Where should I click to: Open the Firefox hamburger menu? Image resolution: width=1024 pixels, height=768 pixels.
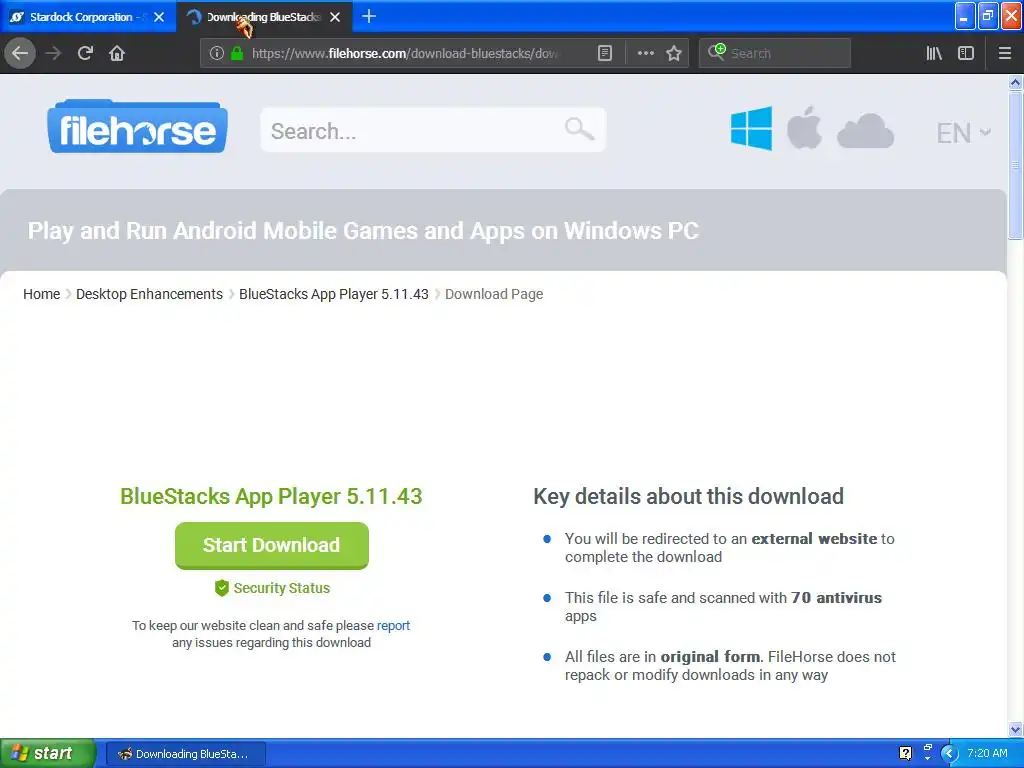[x=1005, y=53]
